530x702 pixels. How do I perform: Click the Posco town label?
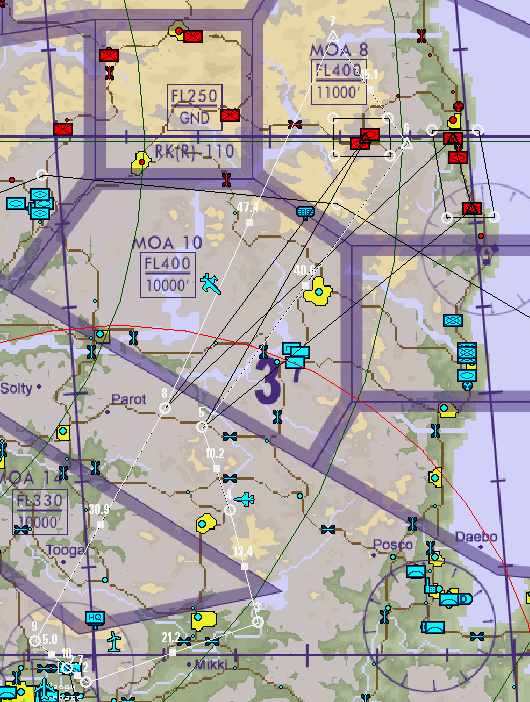[x=393, y=544]
